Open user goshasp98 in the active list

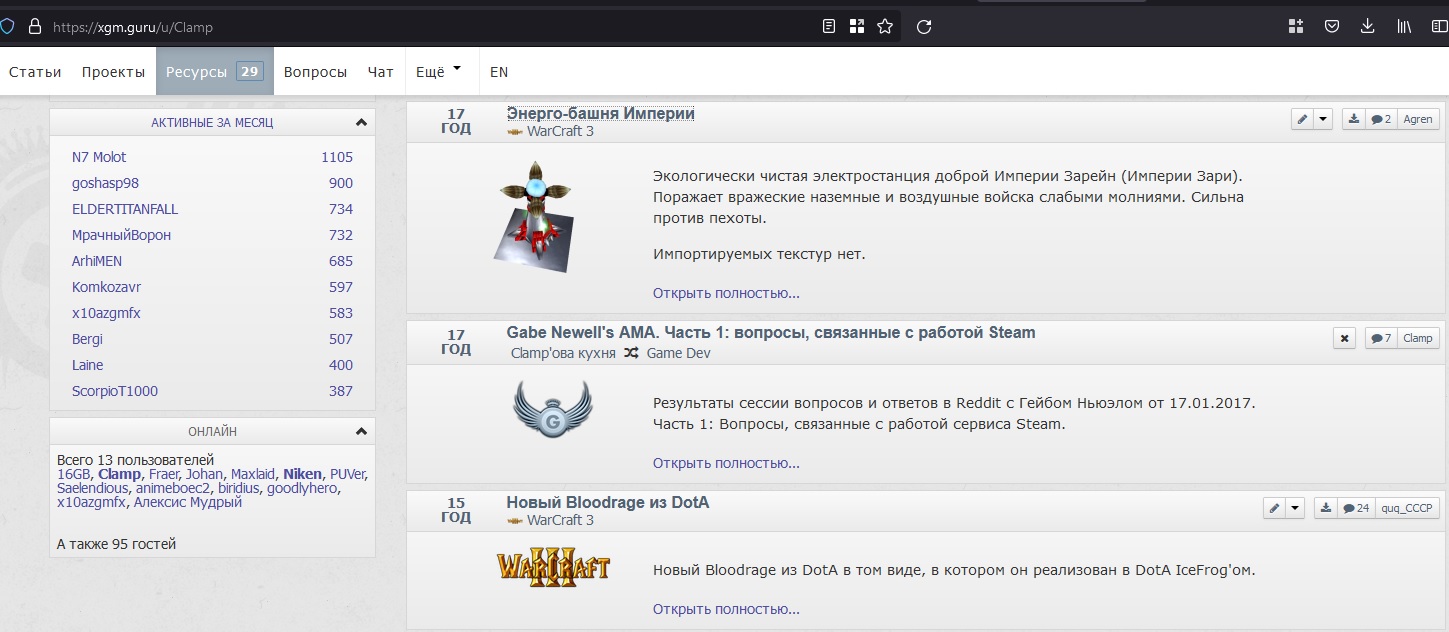(105, 183)
